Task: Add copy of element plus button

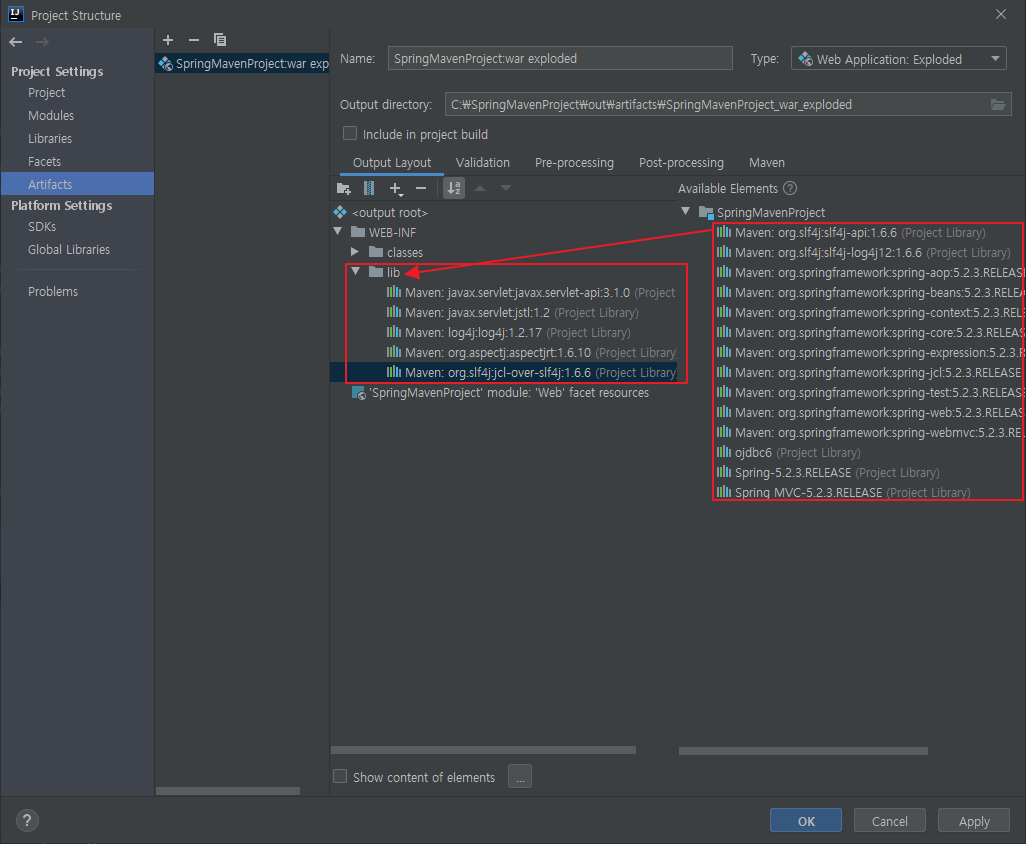Action: pos(396,188)
